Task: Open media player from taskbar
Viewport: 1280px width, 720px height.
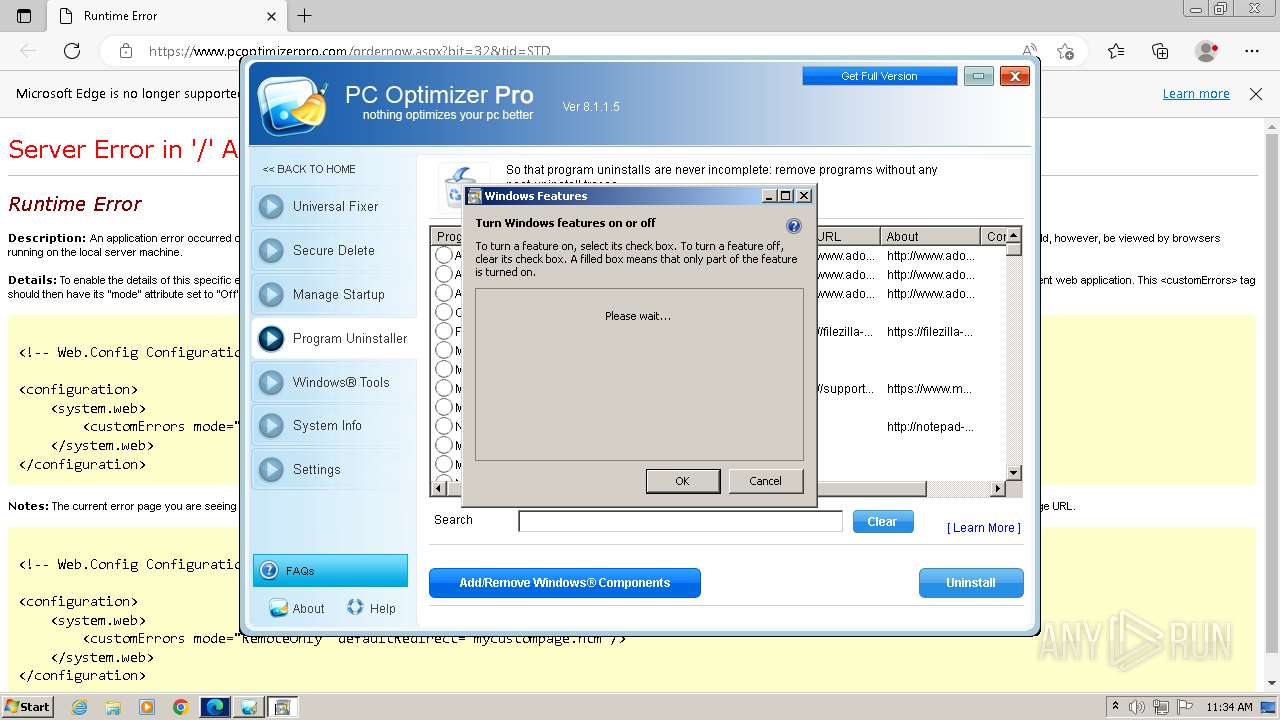Action: pos(147,707)
